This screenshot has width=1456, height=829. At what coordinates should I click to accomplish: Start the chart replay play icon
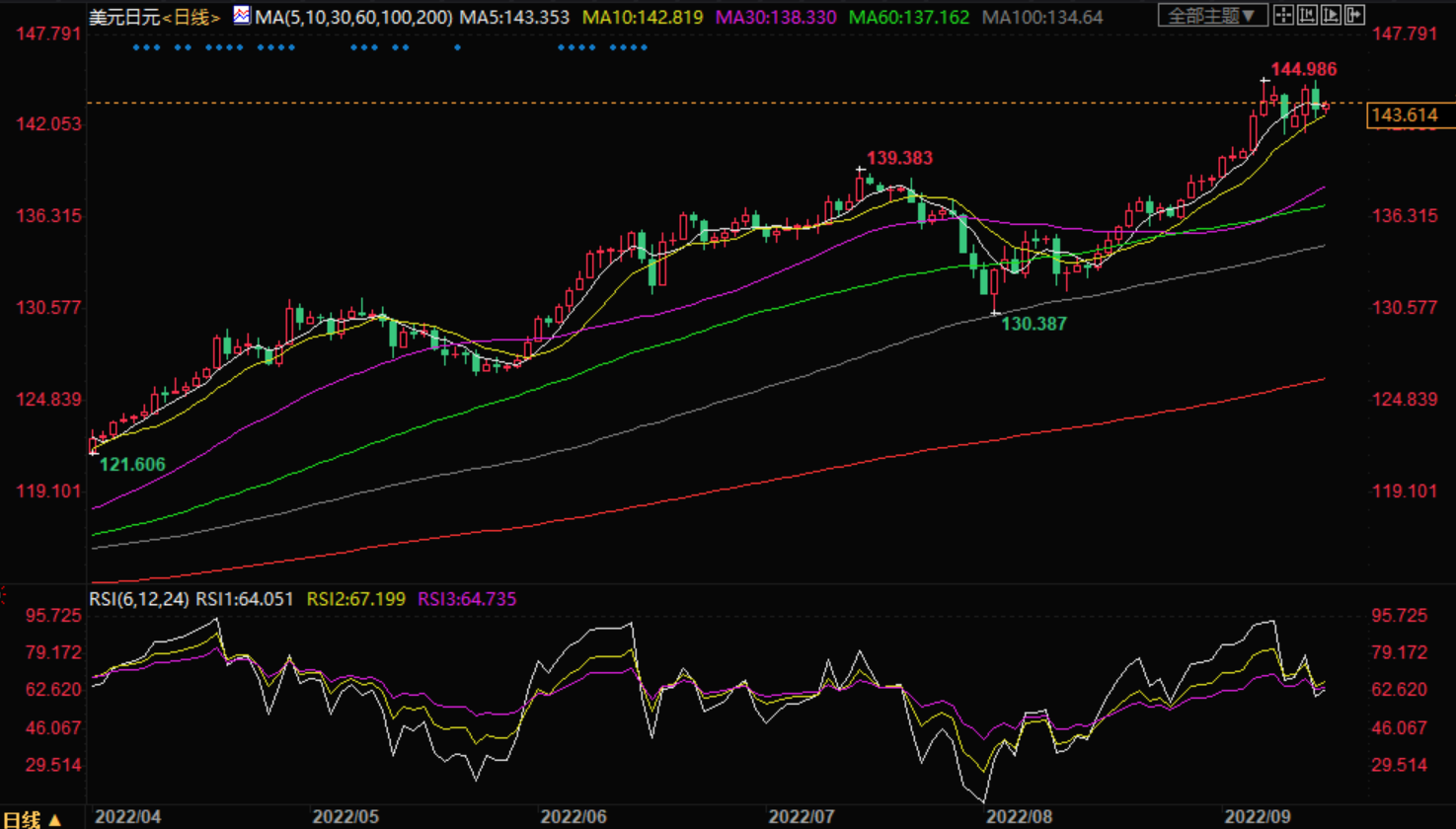tap(1331, 15)
